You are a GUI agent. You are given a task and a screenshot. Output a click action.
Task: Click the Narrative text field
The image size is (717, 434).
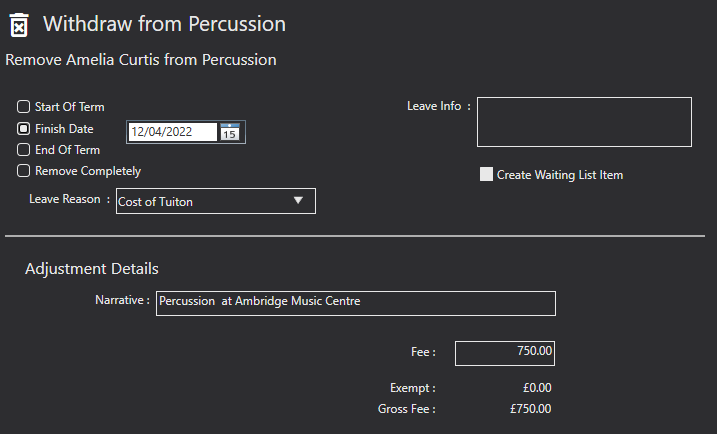[x=356, y=303]
